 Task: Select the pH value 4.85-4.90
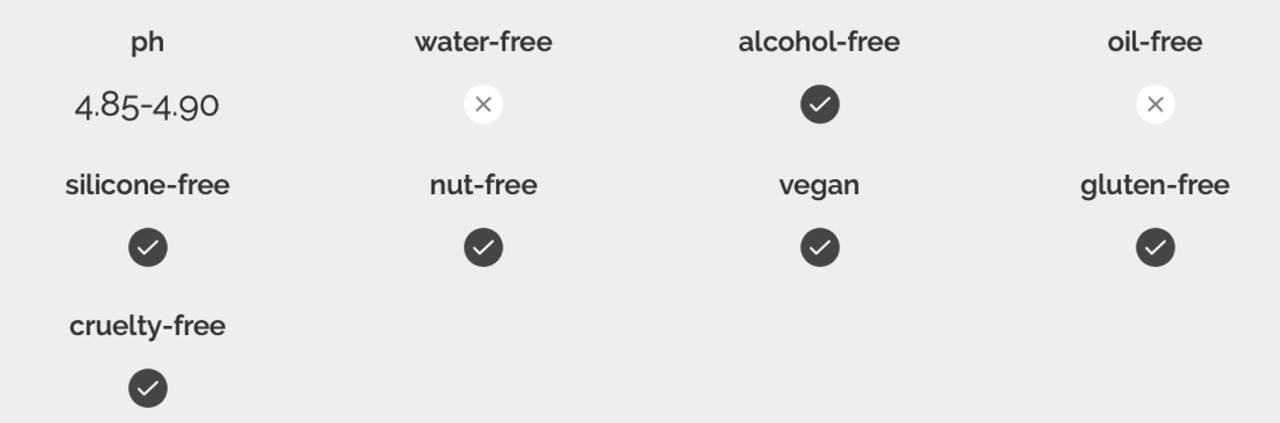(x=147, y=105)
